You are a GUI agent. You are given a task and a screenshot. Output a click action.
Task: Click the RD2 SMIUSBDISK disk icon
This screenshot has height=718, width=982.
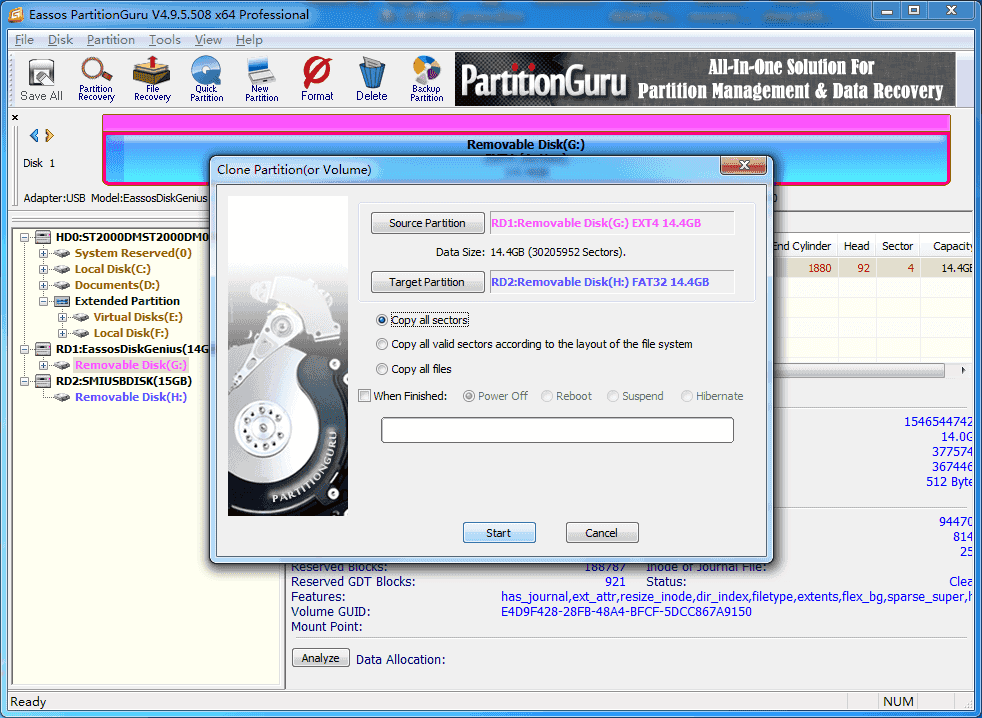click(43, 381)
